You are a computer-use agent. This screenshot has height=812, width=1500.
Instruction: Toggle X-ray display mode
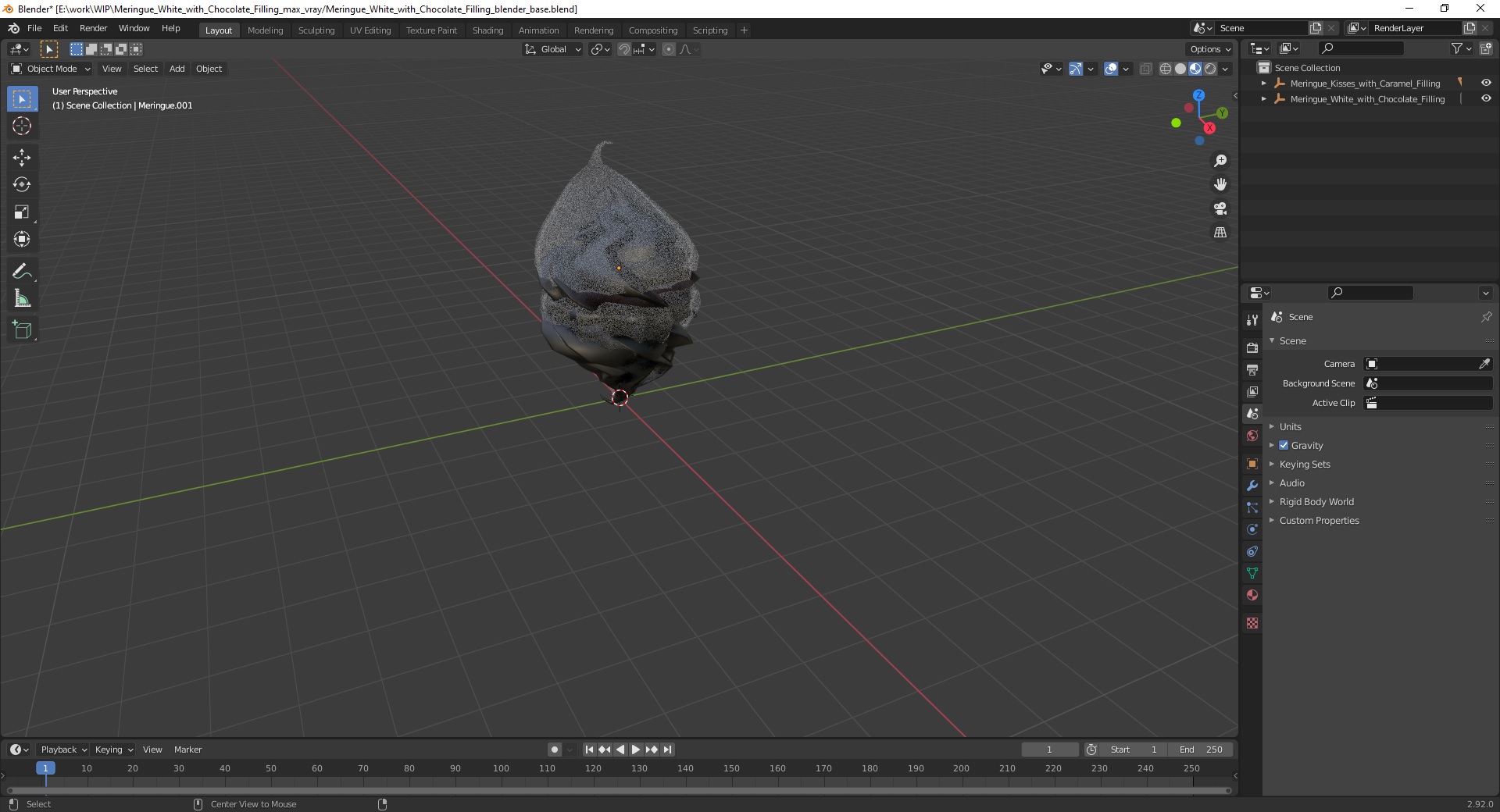1145,69
